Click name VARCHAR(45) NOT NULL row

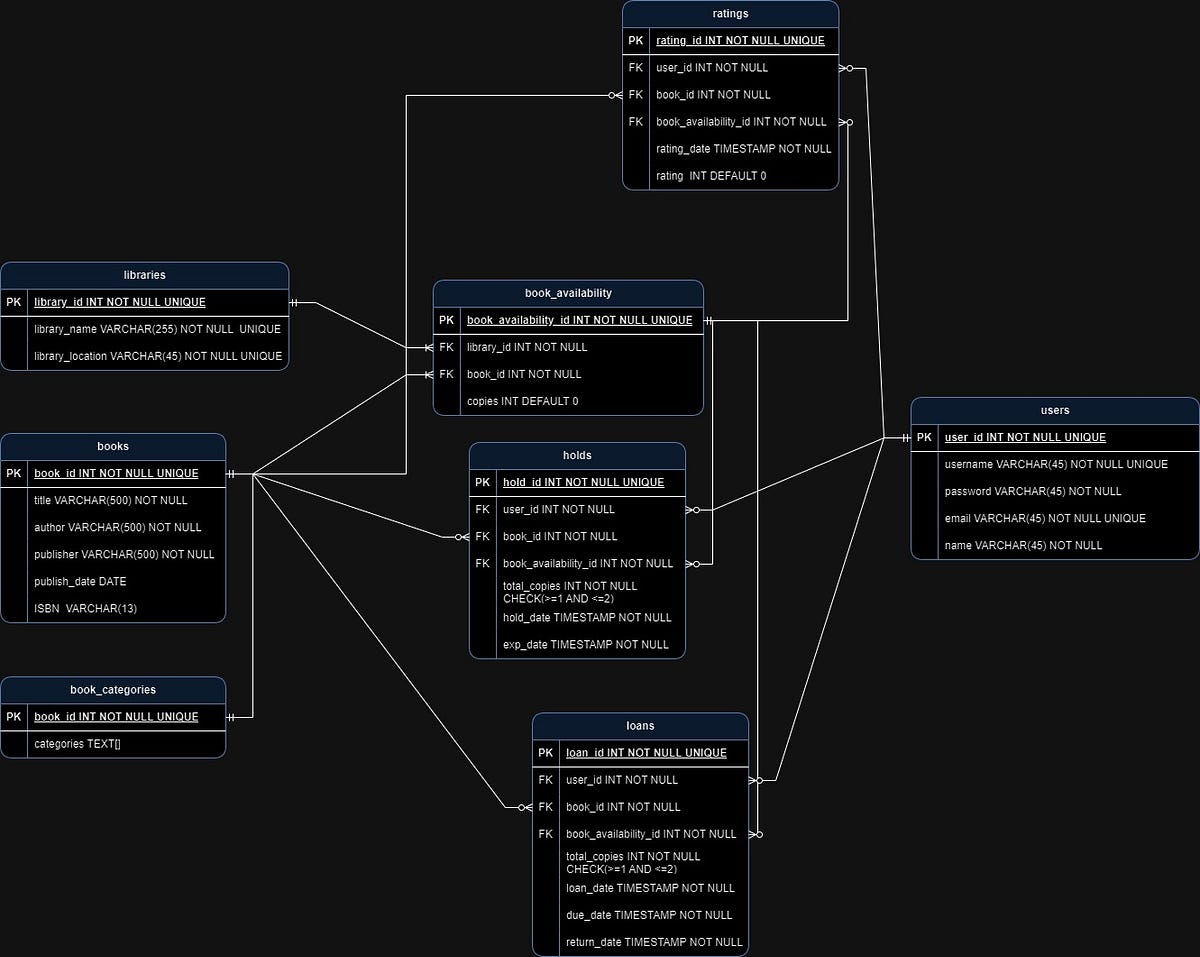1055,545
